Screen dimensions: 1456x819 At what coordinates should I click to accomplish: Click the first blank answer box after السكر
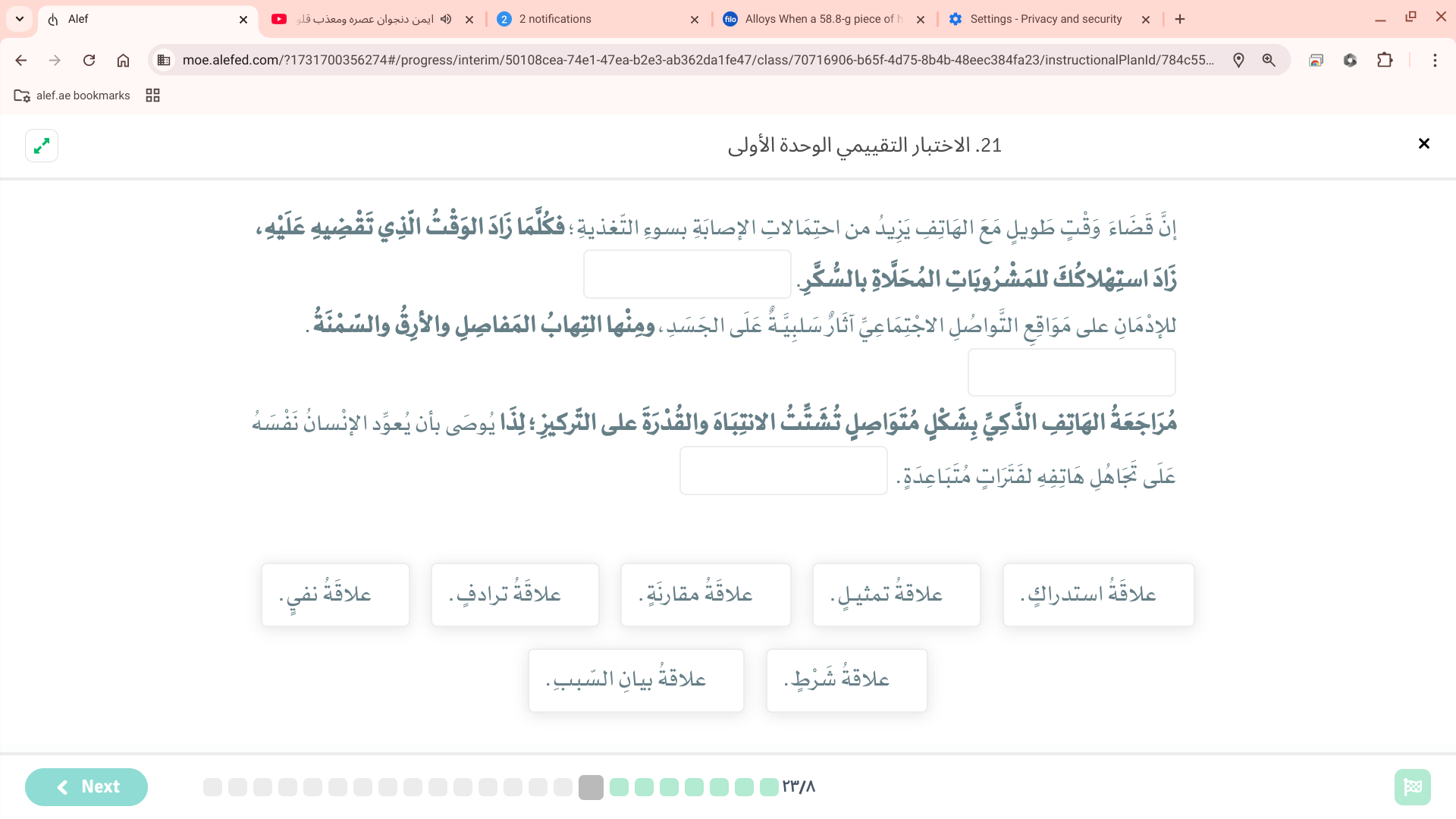(687, 275)
